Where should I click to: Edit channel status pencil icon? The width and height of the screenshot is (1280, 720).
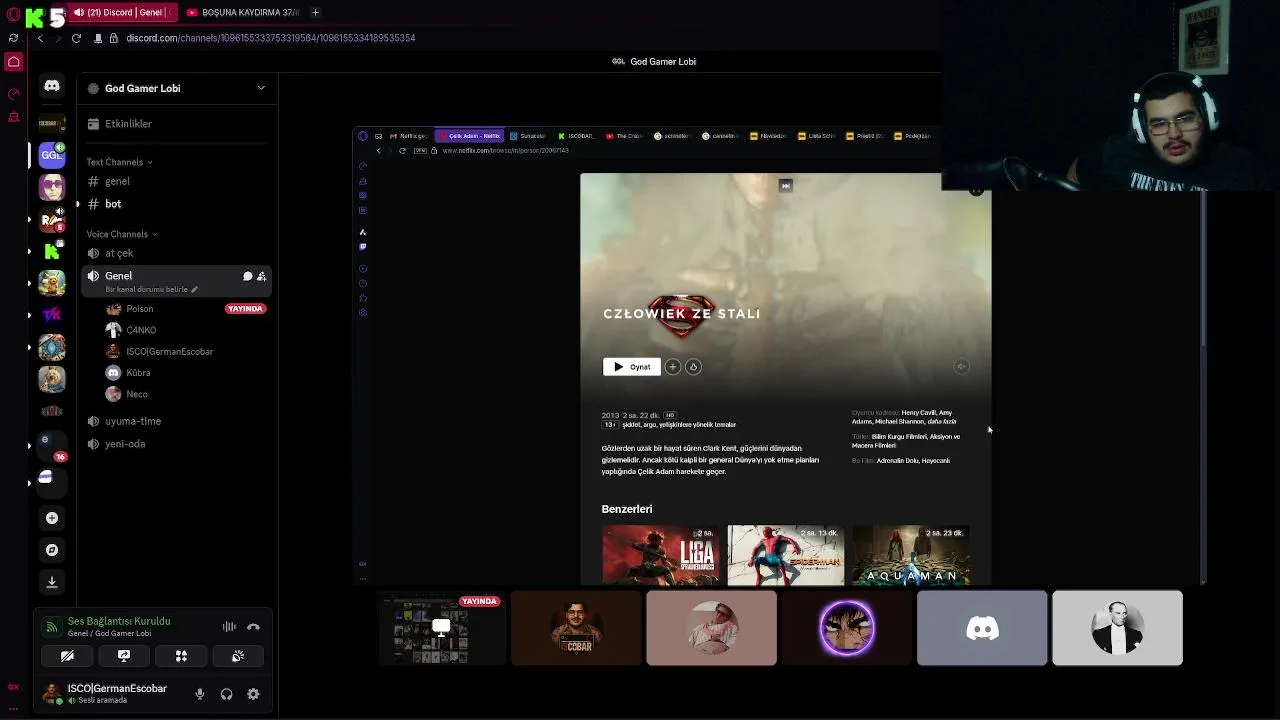(x=195, y=290)
